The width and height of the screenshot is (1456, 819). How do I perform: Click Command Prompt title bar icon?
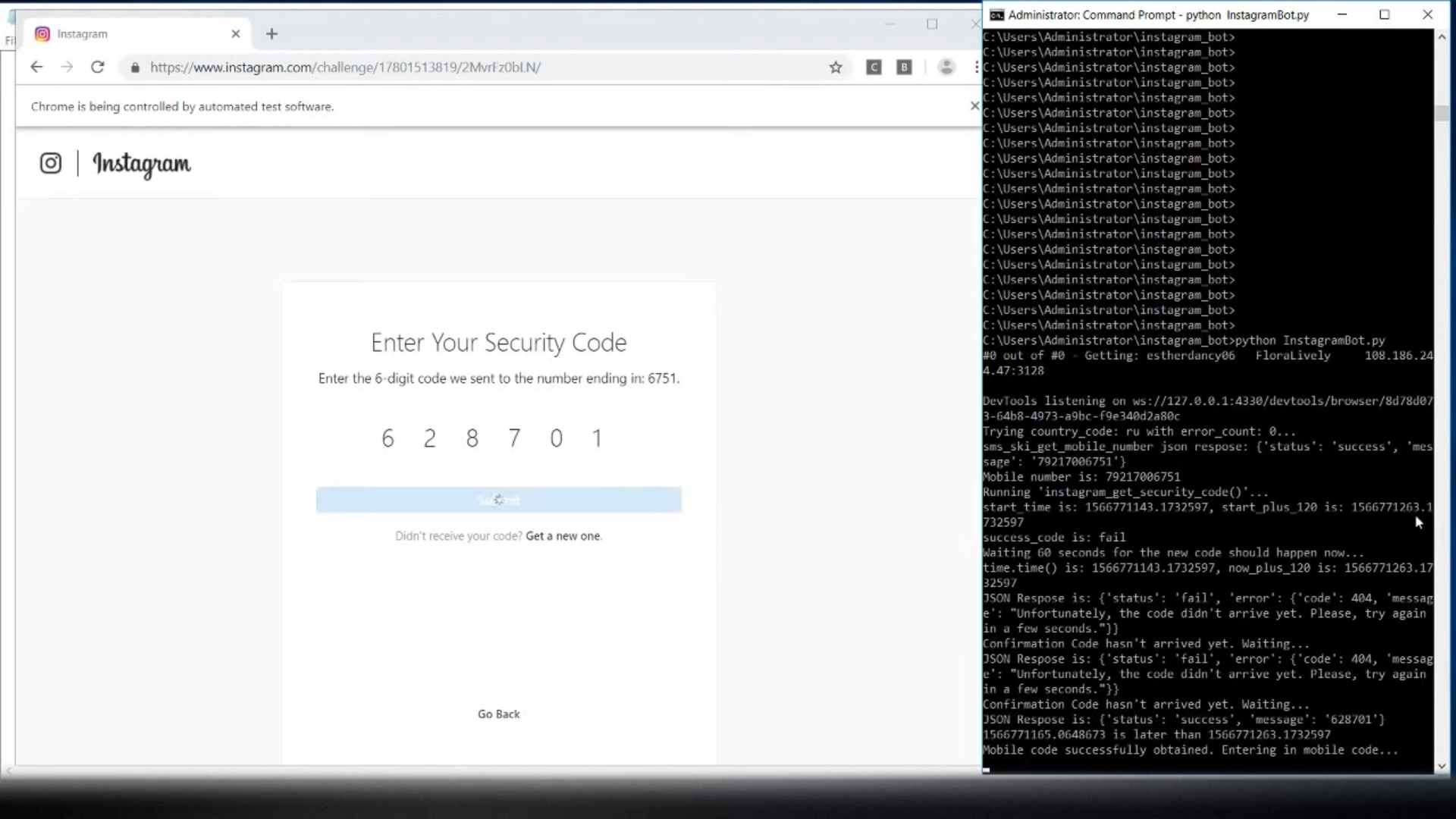[996, 14]
